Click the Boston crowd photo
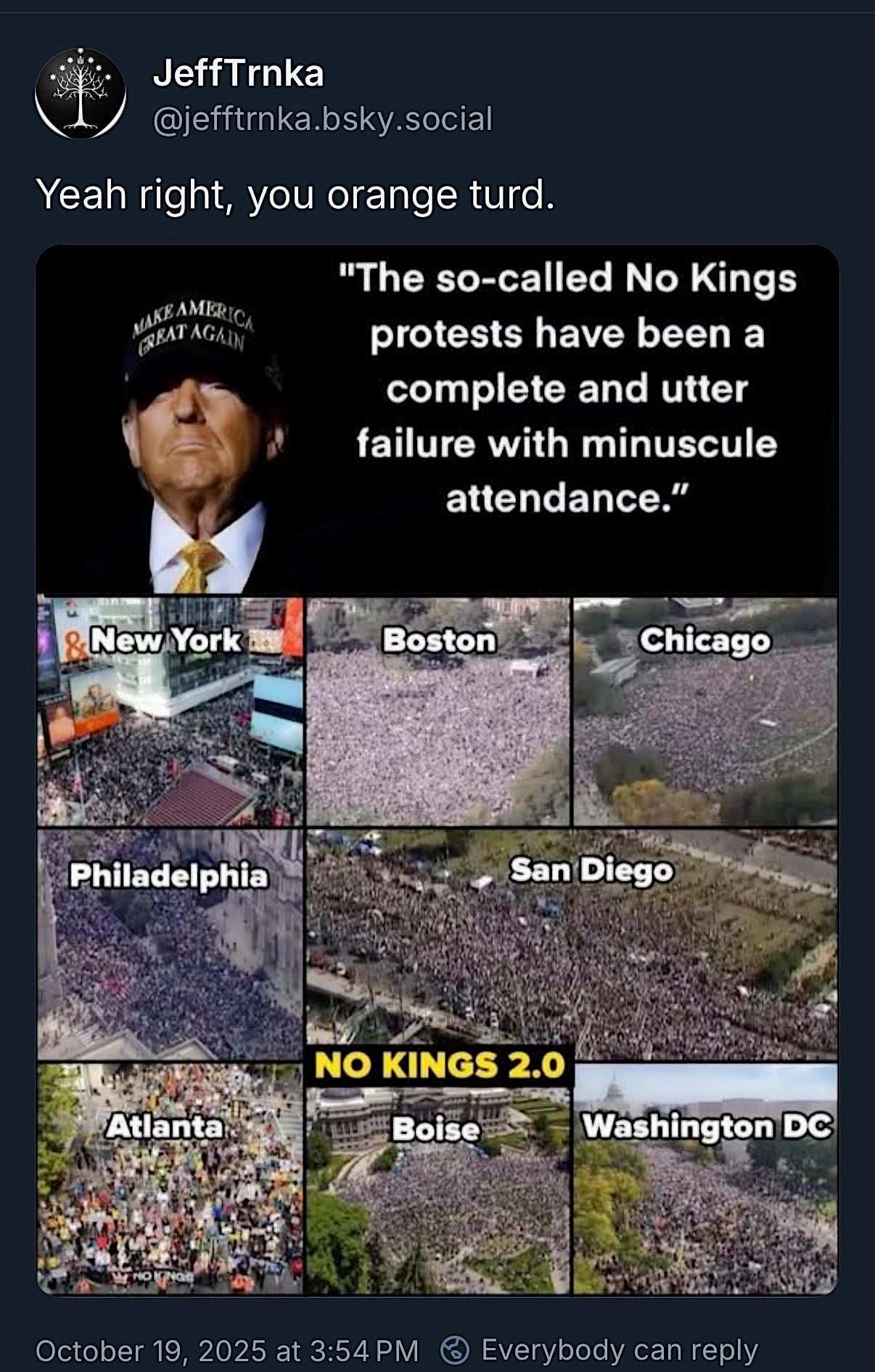This screenshot has height=1372, width=875. coord(438,711)
